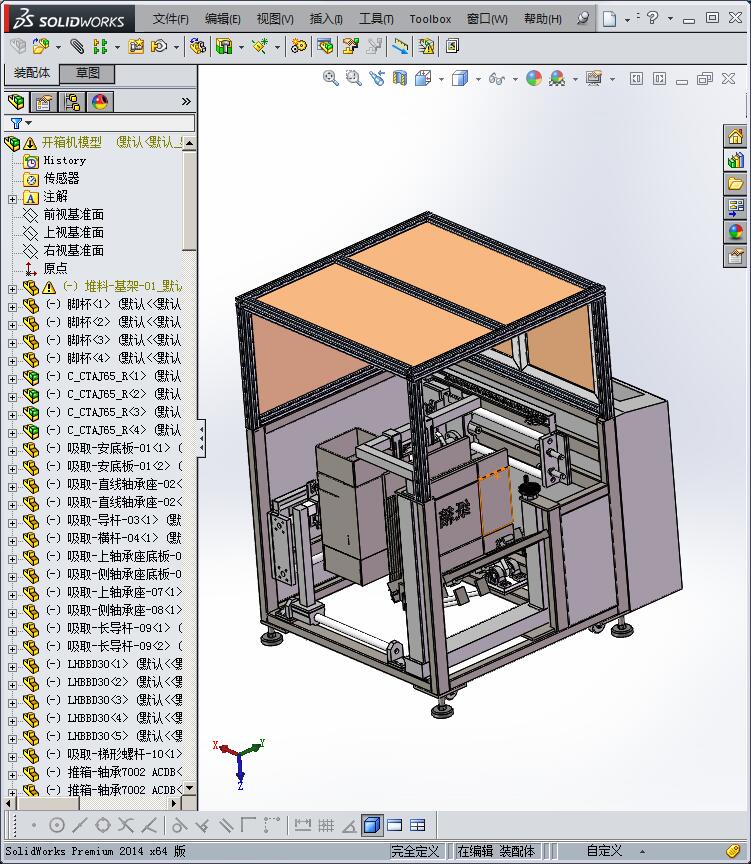751x864 pixels.
Task: Click the New Motion Study gears icon
Action: click(x=299, y=46)
